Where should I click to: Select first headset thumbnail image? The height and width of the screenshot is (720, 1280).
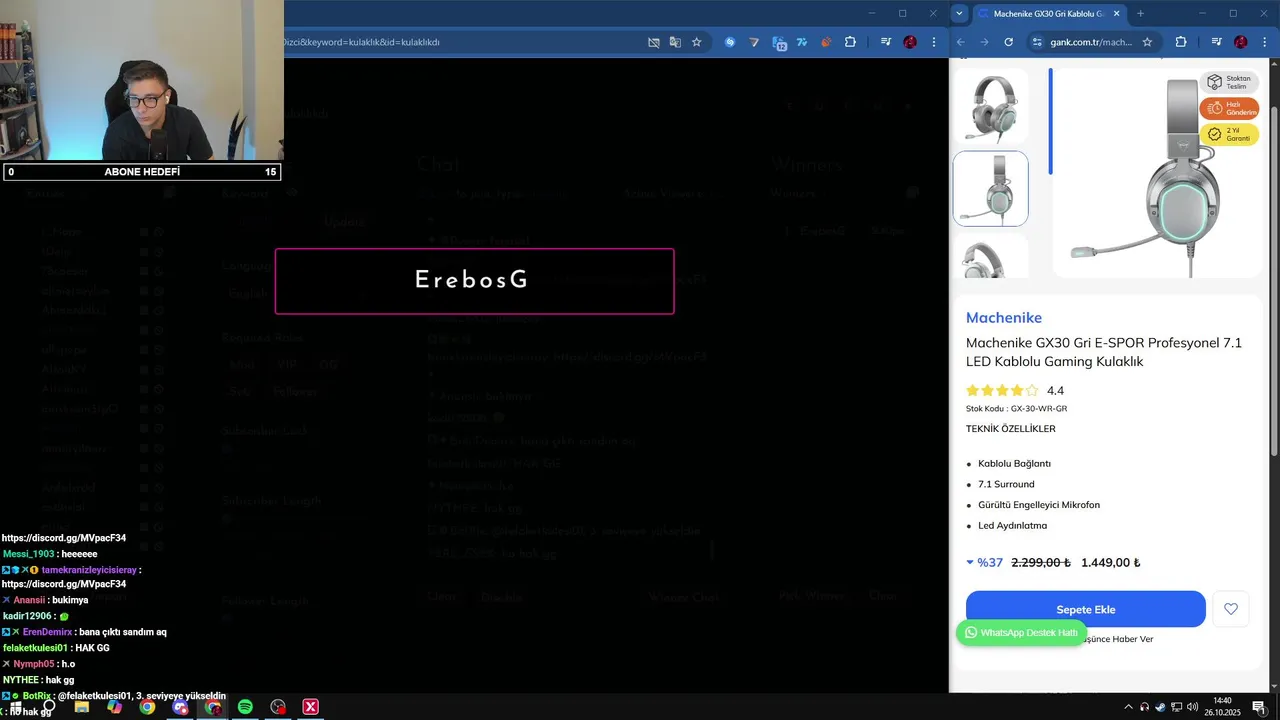click(x=990, y=106)
